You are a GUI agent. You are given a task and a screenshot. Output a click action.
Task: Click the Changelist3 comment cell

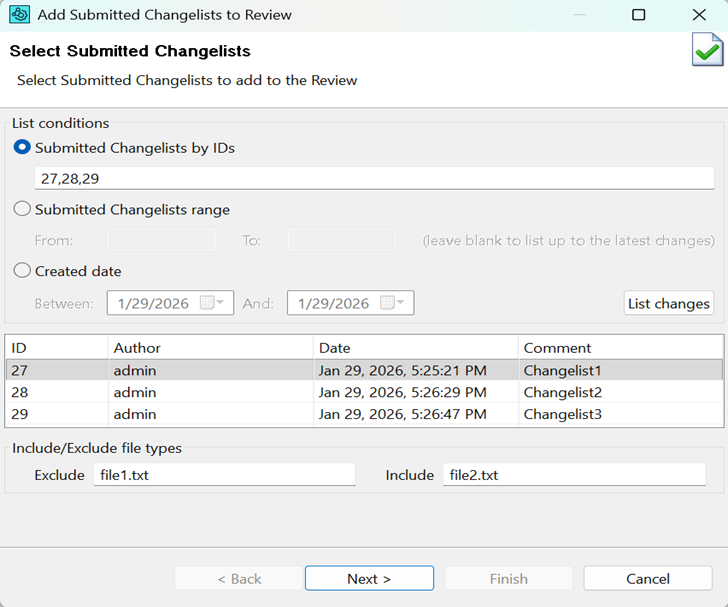click(x=562, y=414)
